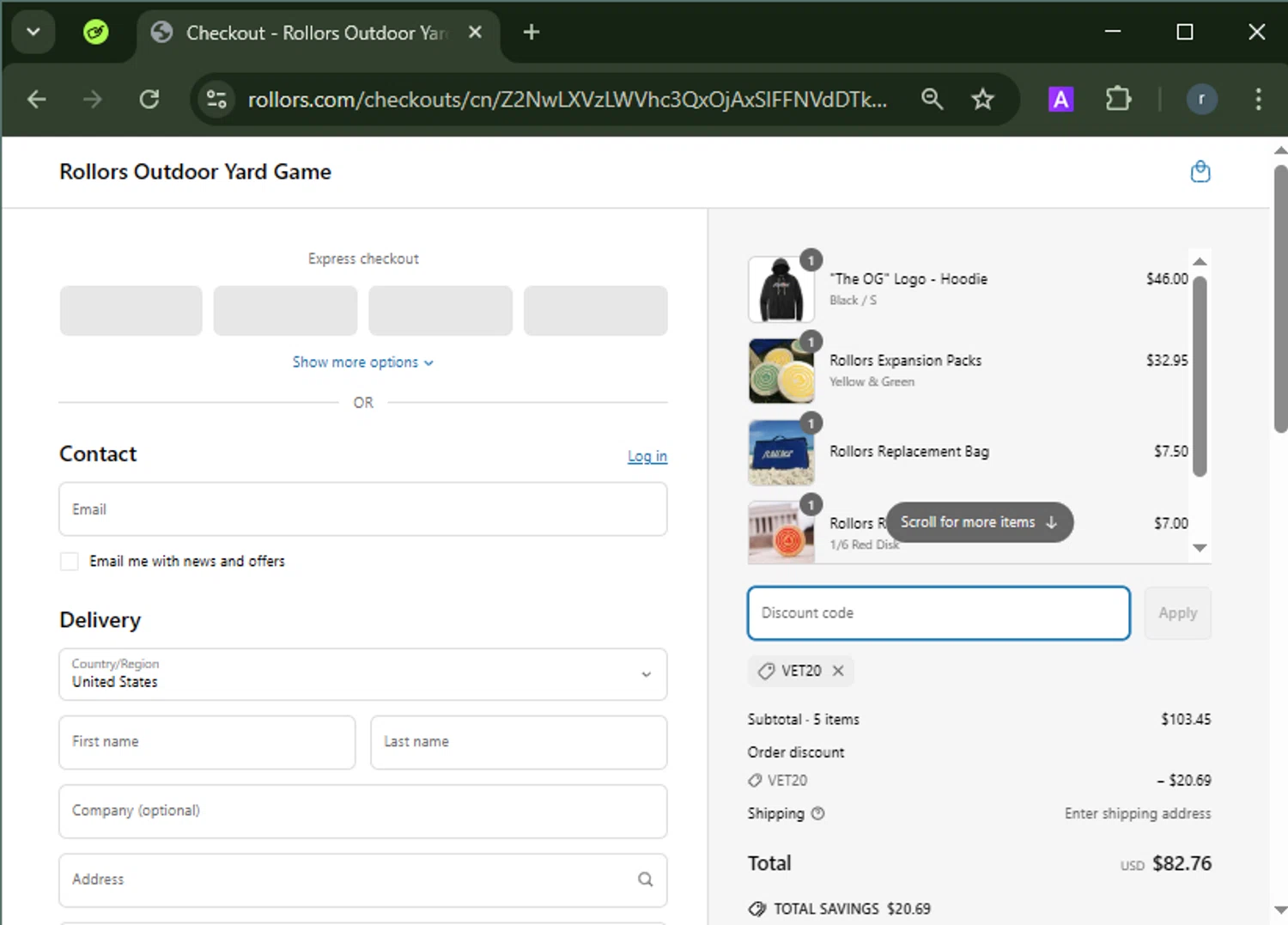
Task: Click "The OG" Logo - Hoodie name
Action: point(908,279)
